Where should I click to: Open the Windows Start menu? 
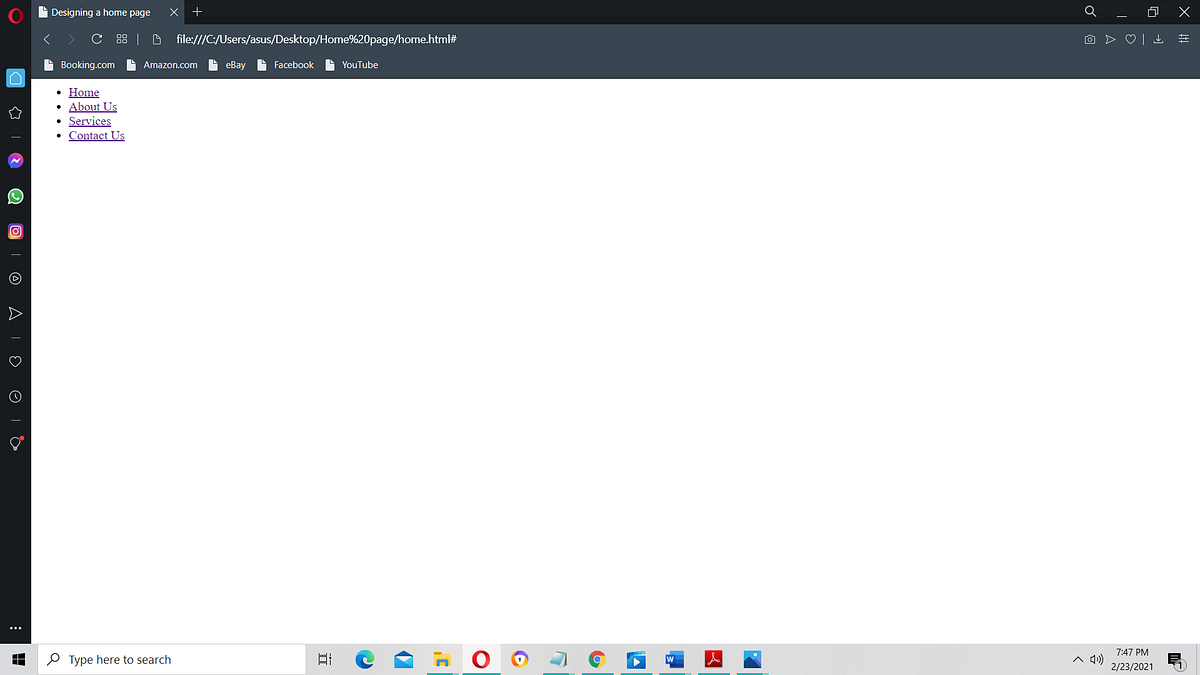tap(17, 659)
